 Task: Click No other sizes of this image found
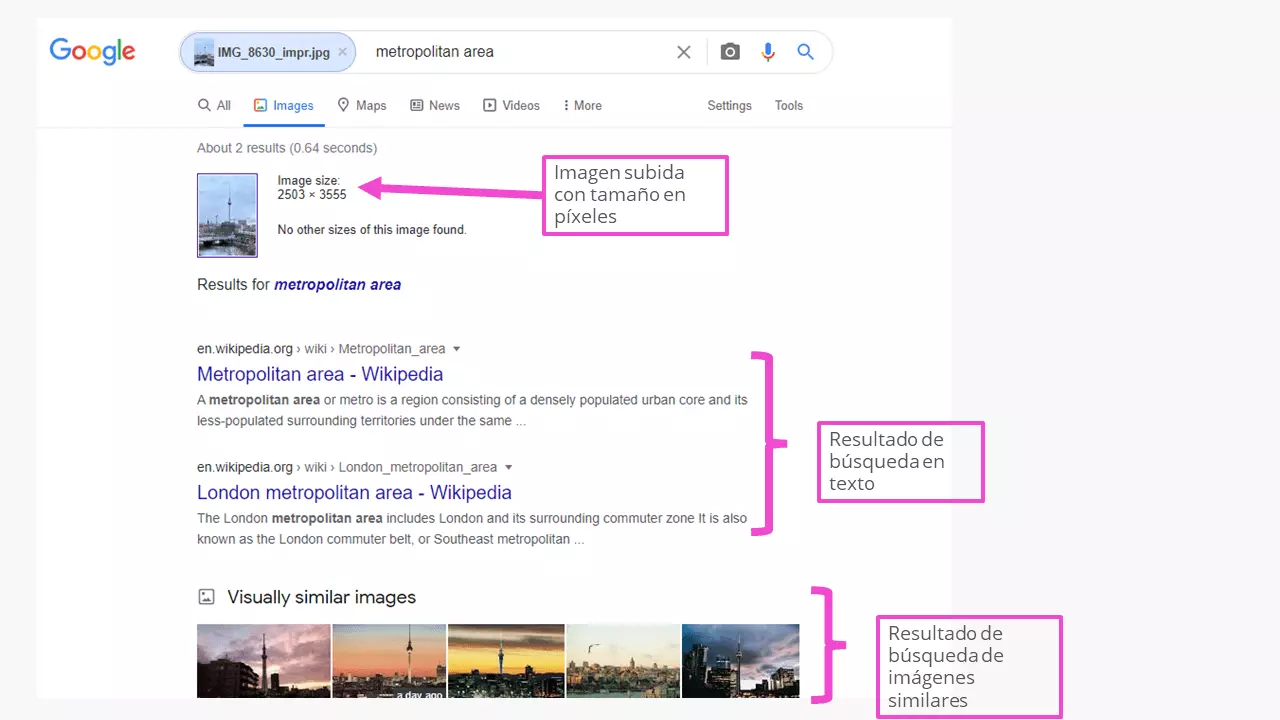[372, 230]
